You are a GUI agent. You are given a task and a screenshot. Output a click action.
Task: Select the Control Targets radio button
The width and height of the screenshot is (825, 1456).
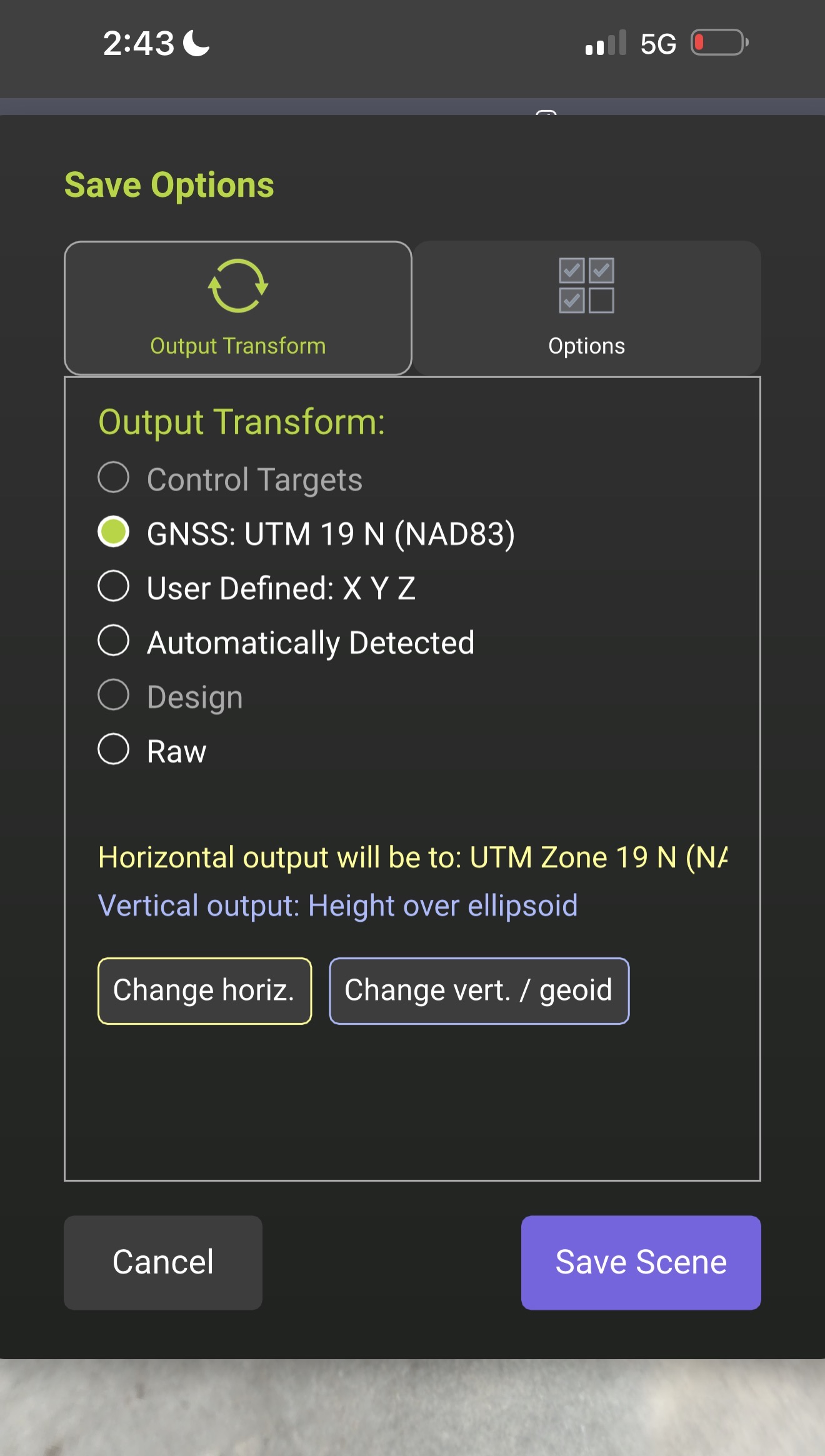[x=114, y=477]
